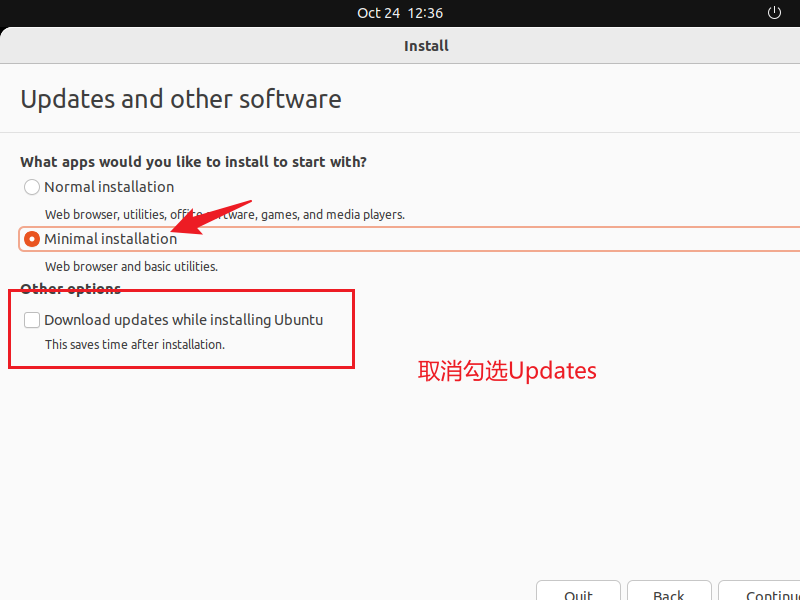Click the Install window title bar

coord(426,46)
